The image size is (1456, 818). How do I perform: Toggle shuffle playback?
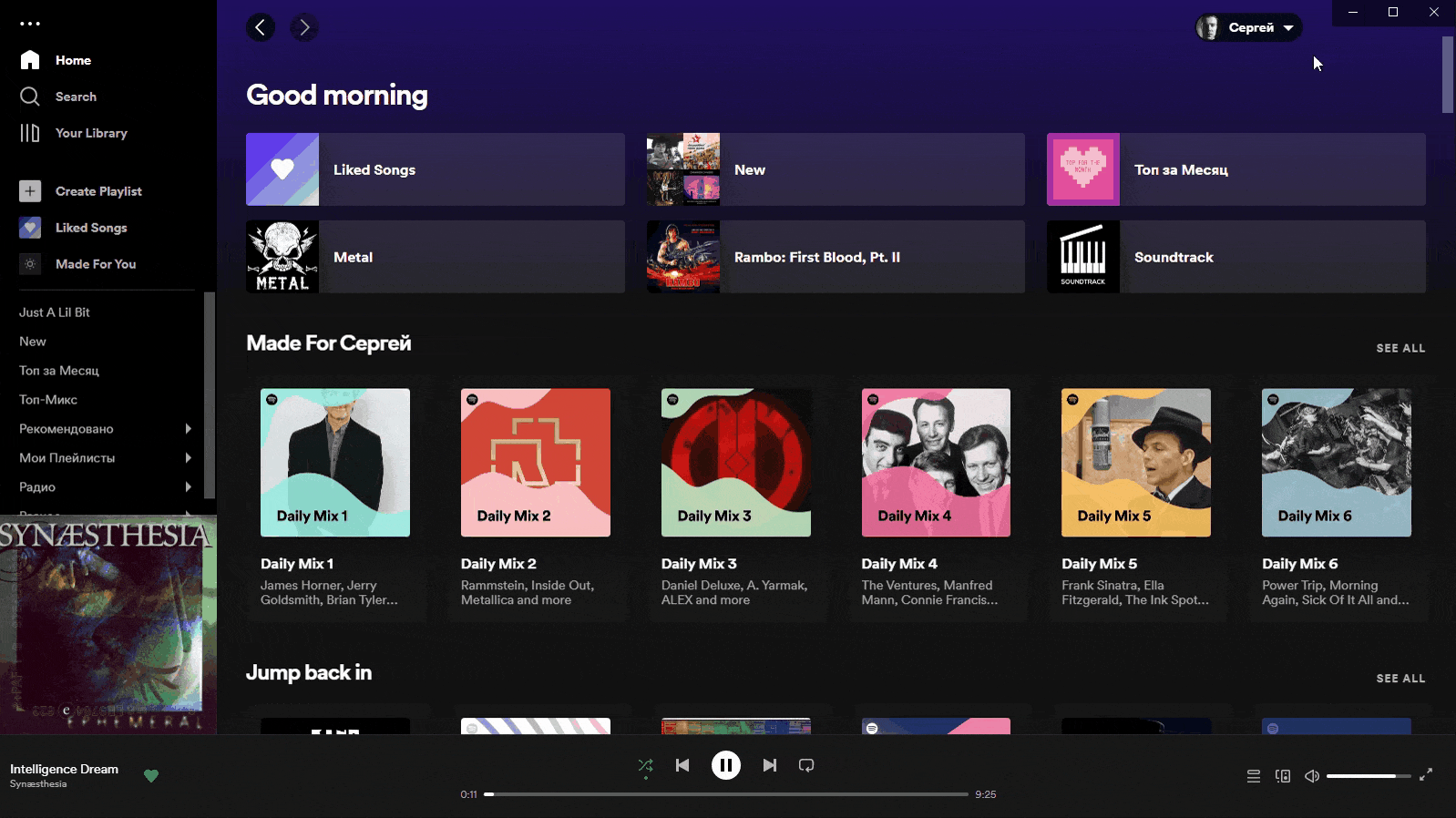[646, 765]
